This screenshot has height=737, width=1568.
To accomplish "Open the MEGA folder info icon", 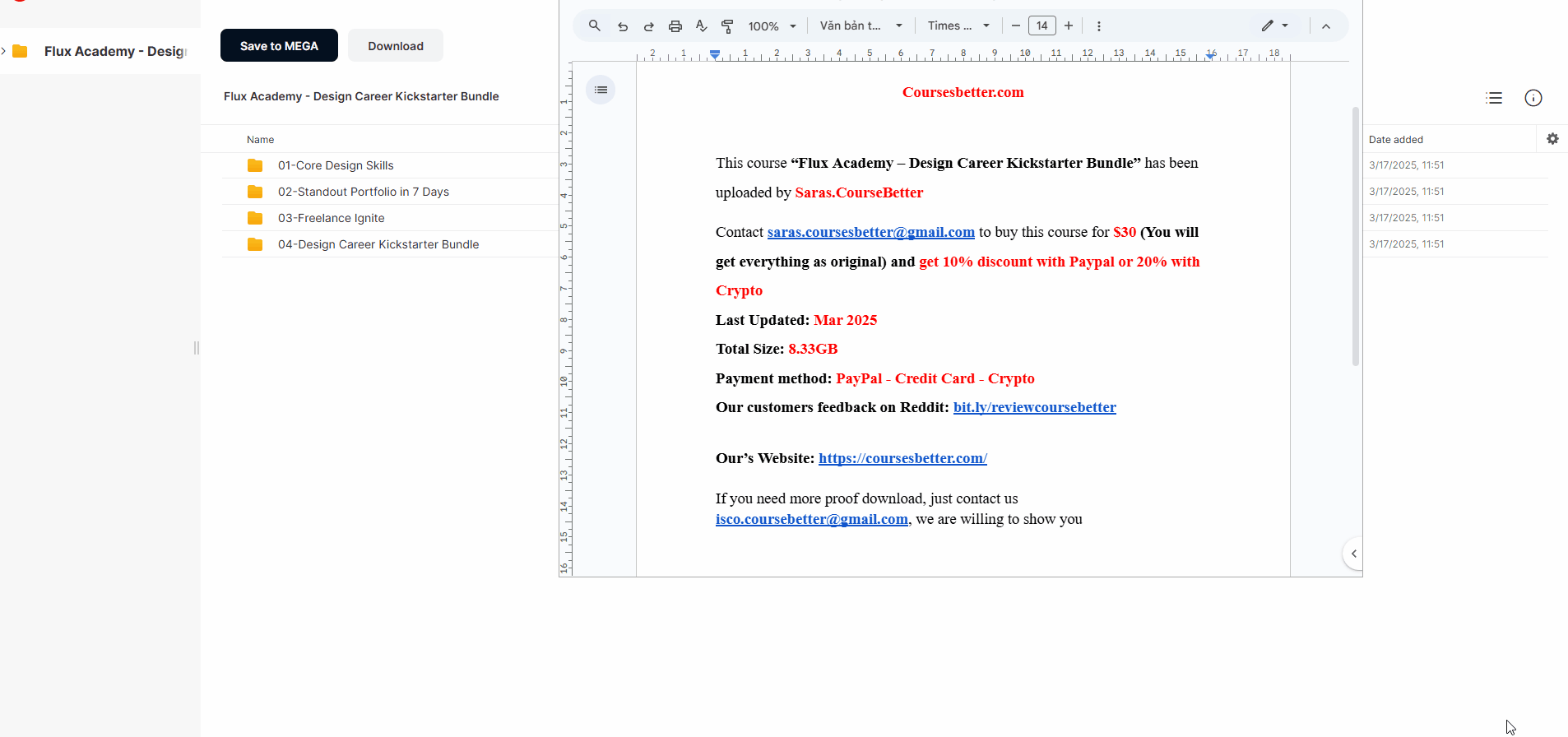I will (x=1533, y=98).
